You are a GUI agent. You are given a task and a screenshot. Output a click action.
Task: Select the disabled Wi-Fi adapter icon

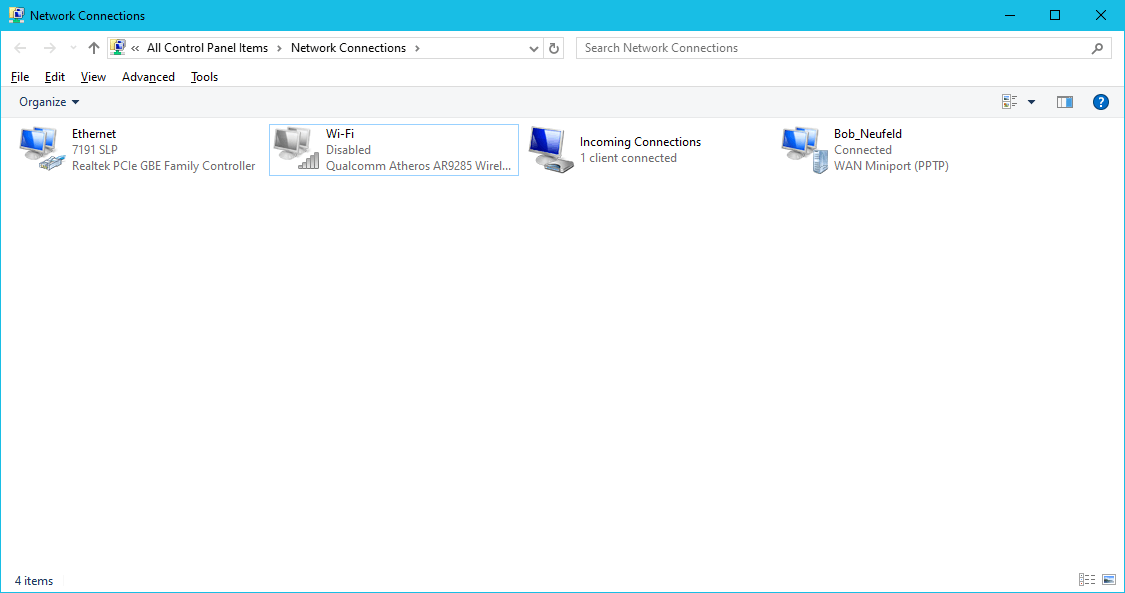294,148
